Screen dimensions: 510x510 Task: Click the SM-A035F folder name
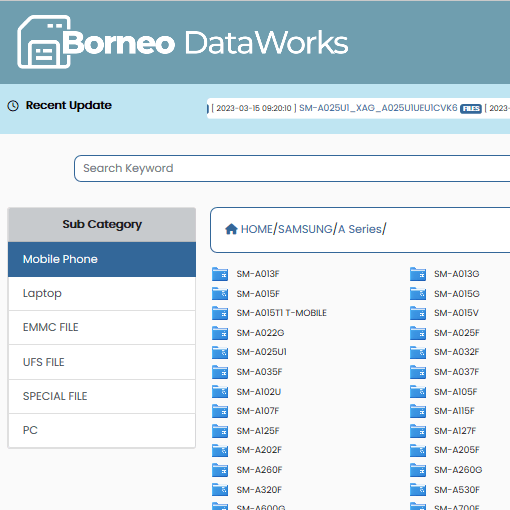(259, 372)
